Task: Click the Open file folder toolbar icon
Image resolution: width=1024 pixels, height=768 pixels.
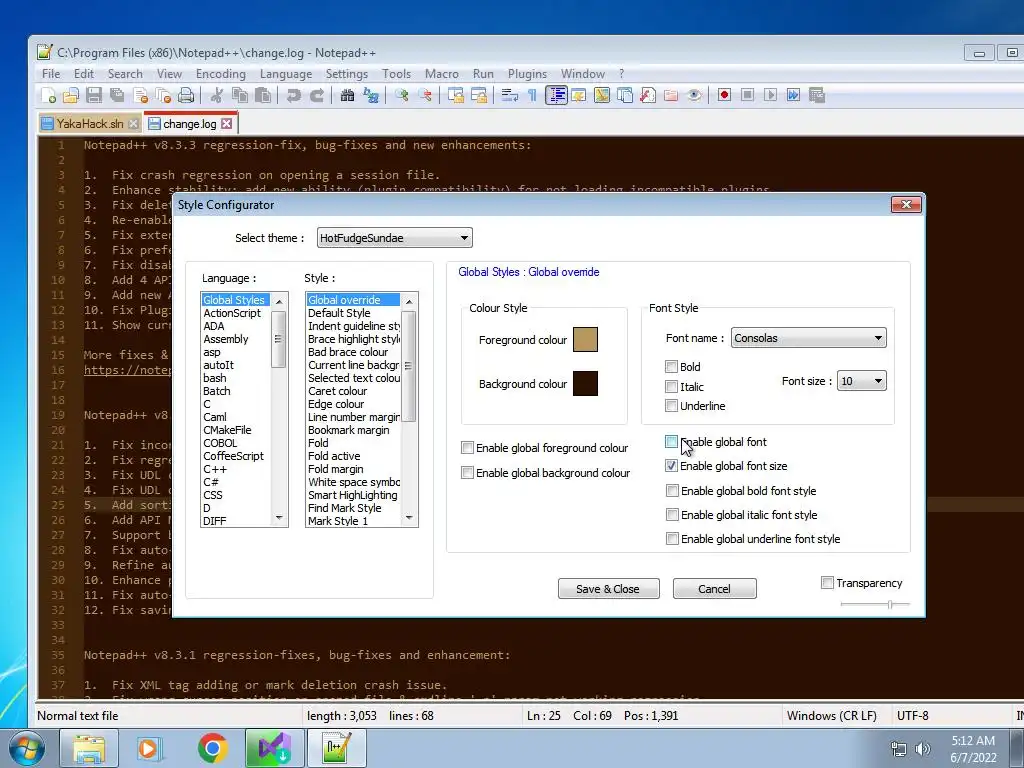Action: [x=71, y=95]
